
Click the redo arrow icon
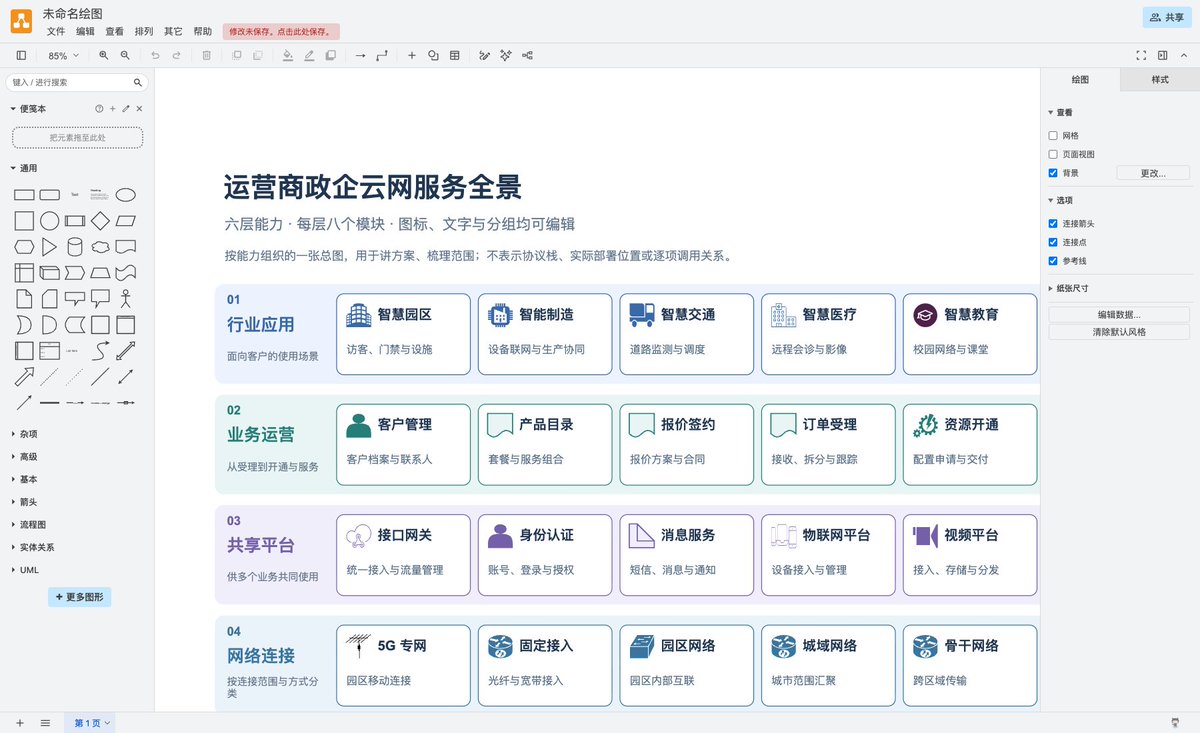pyautogui.click(x=176, y=56)
